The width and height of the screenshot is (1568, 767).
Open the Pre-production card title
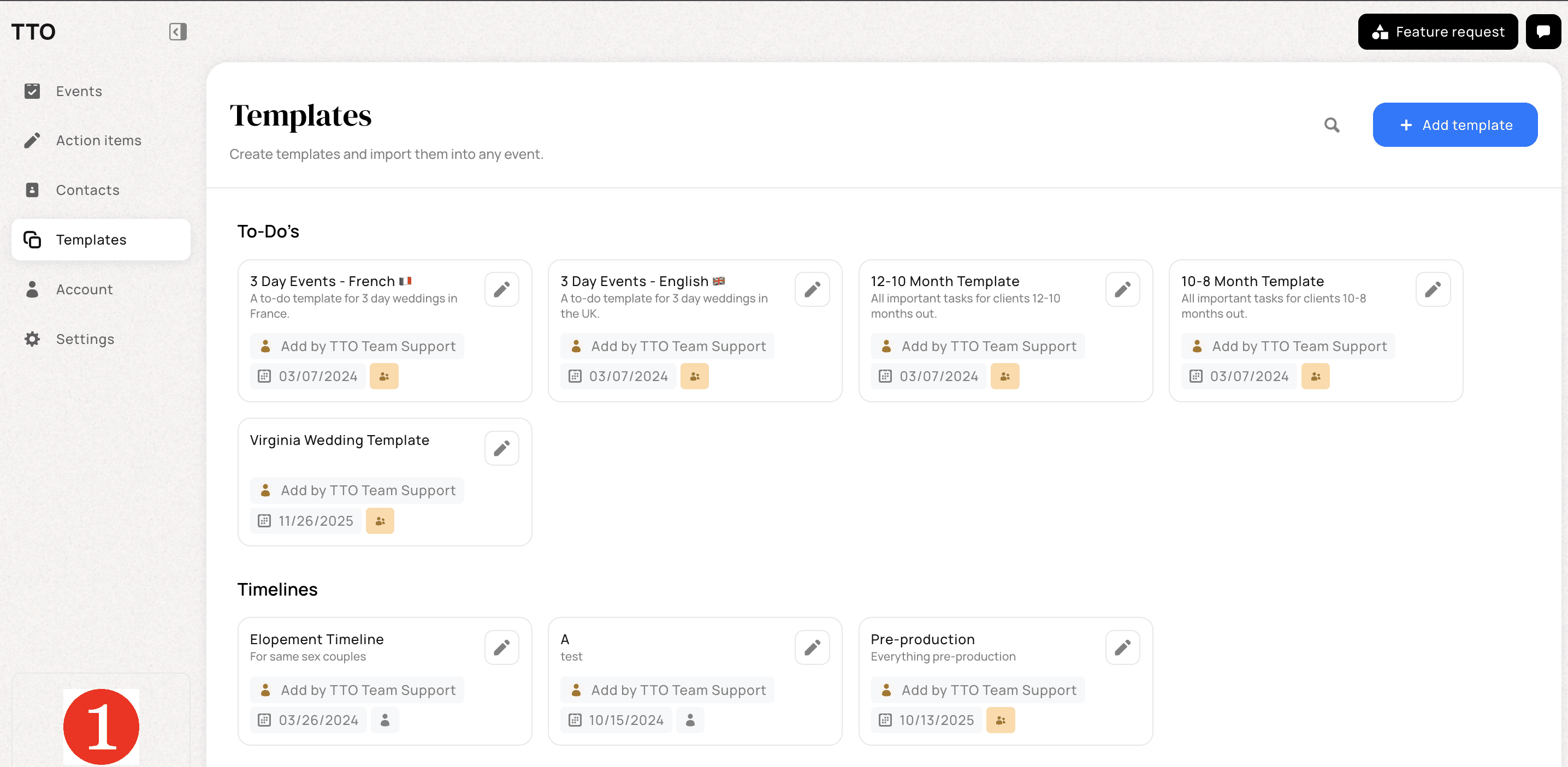coord(923,639)
